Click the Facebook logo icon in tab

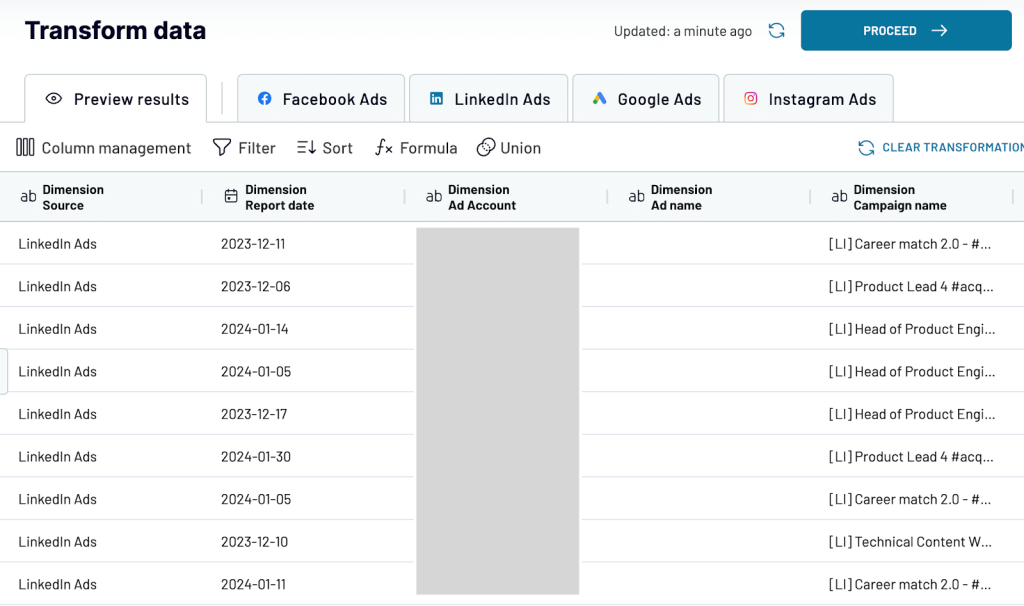point(264,99)
